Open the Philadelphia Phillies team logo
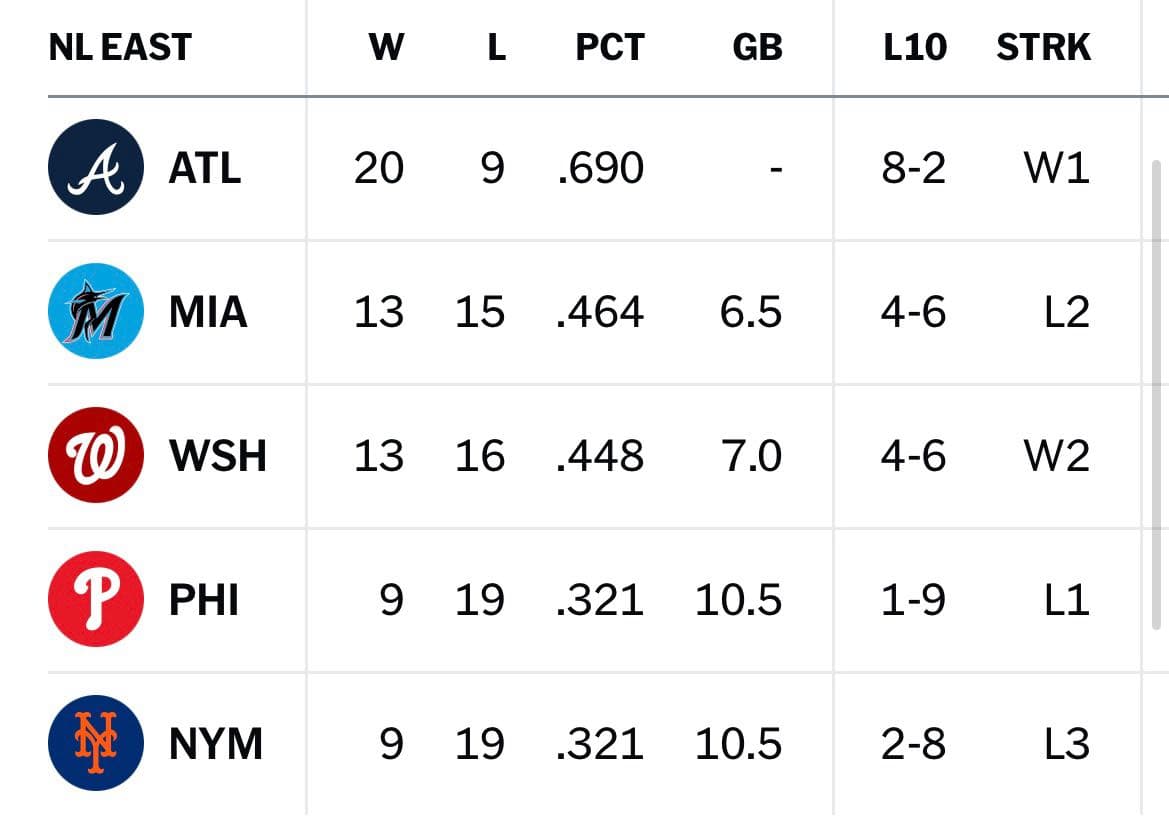Viewport: 1169px width, 823px height. (x=95, y=599)
